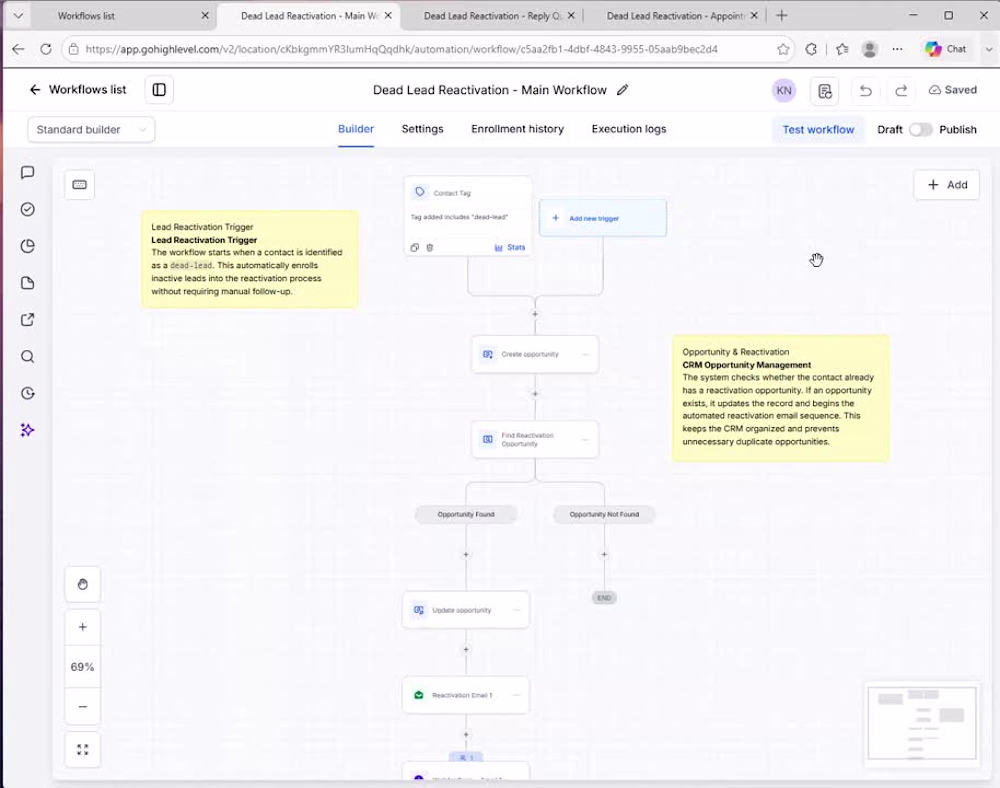
Task: Add step below Update opportunity node
Action: pos(466,650)
